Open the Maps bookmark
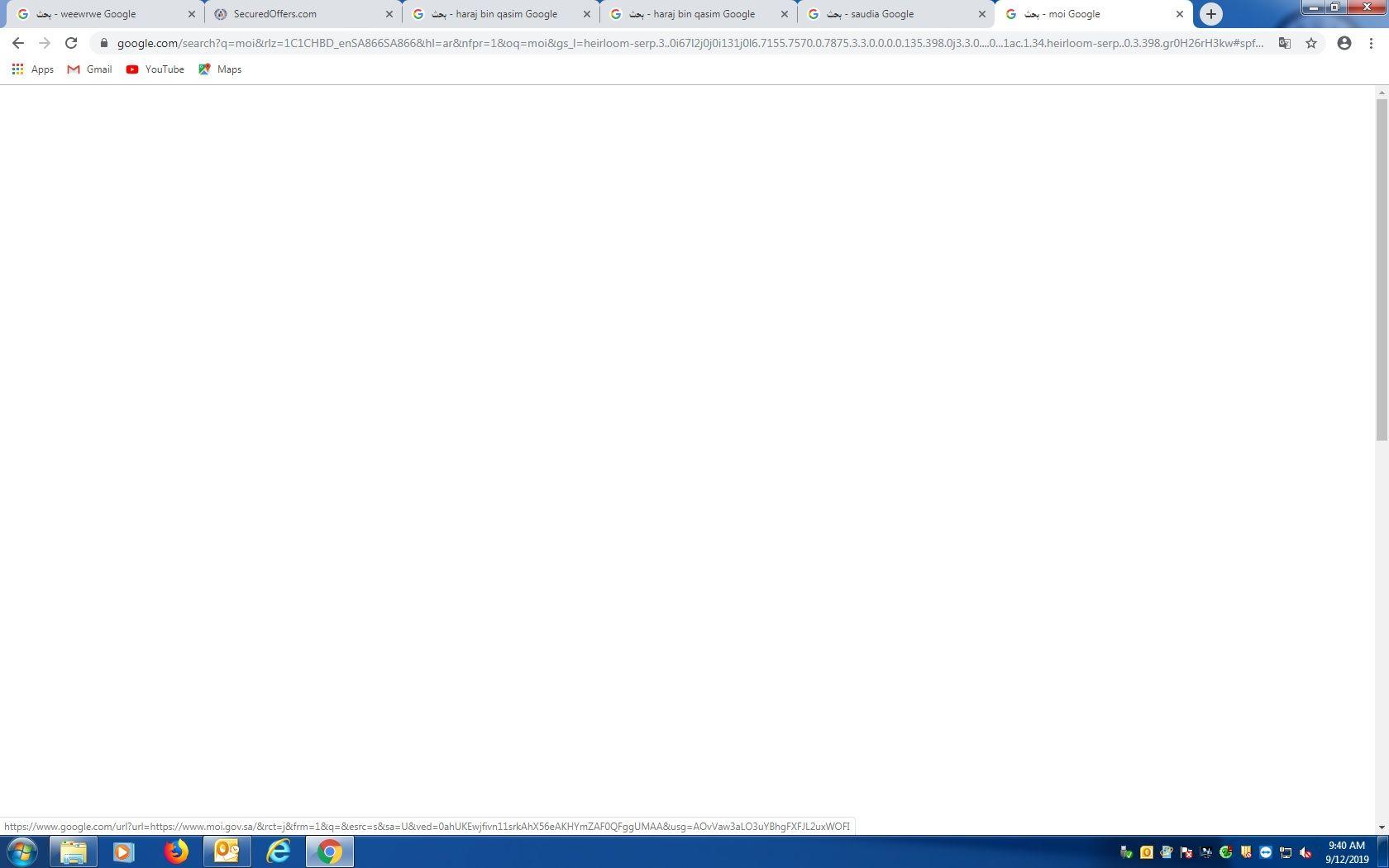1389x868 pixels. coord(220,69)
